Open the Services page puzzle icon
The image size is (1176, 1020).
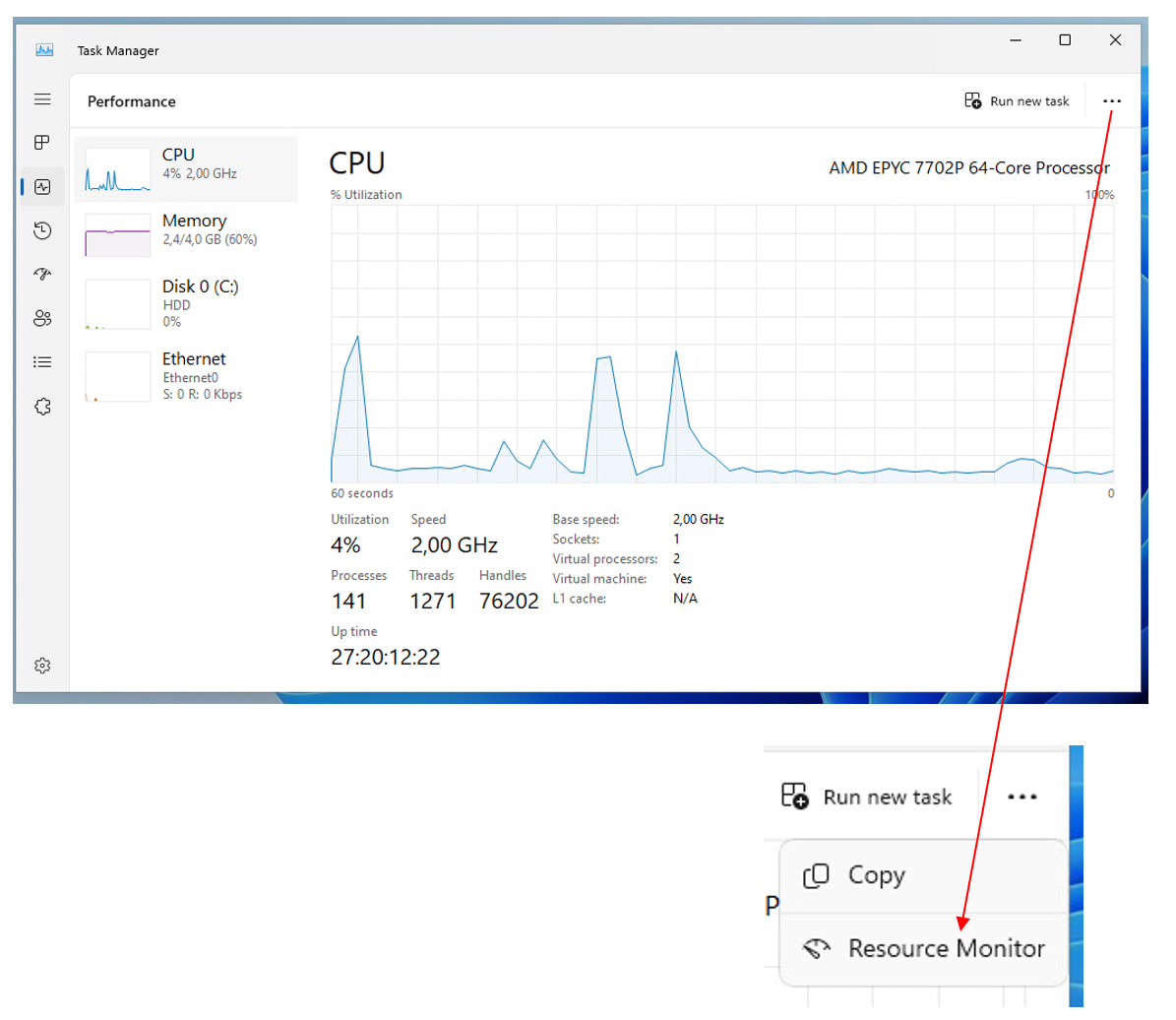click(42, 407)
